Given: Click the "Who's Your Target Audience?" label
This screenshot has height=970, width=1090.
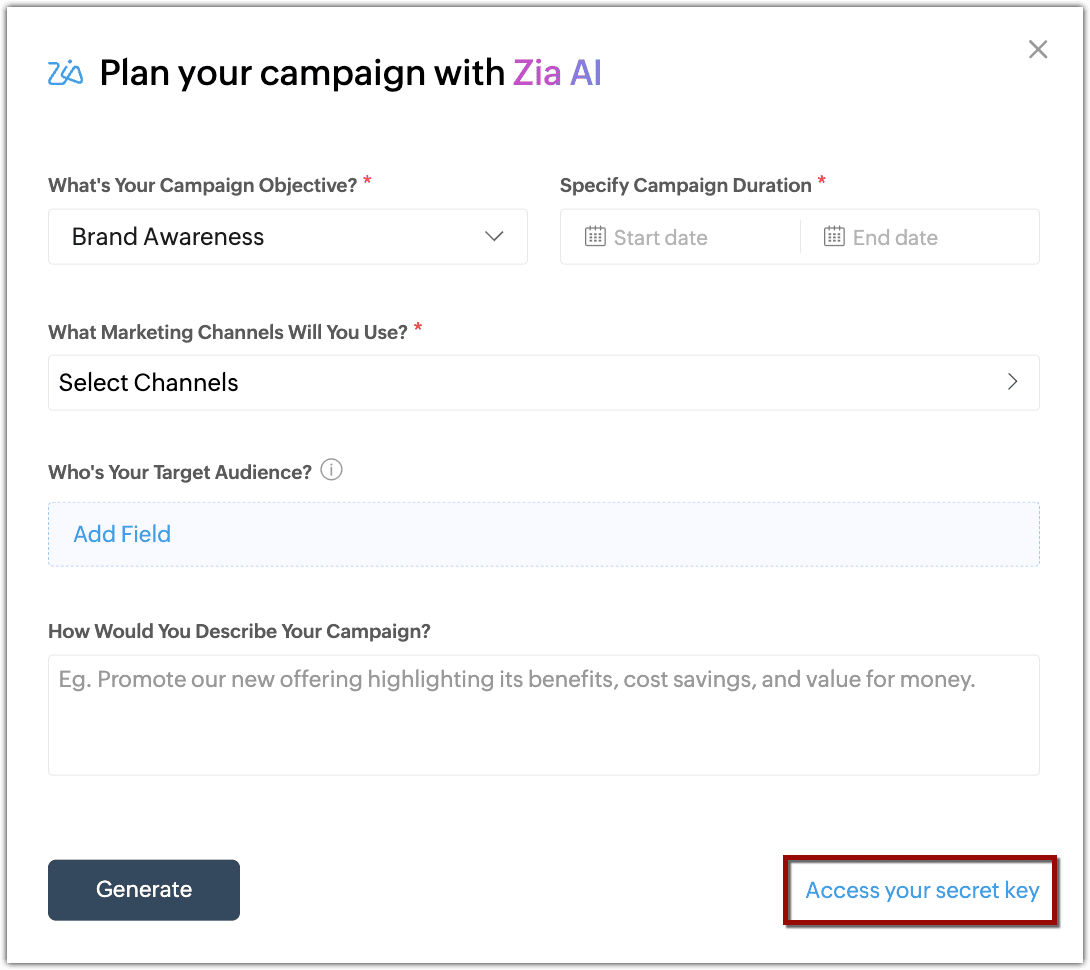Looking at the screenshot, I should coord(180,472).
